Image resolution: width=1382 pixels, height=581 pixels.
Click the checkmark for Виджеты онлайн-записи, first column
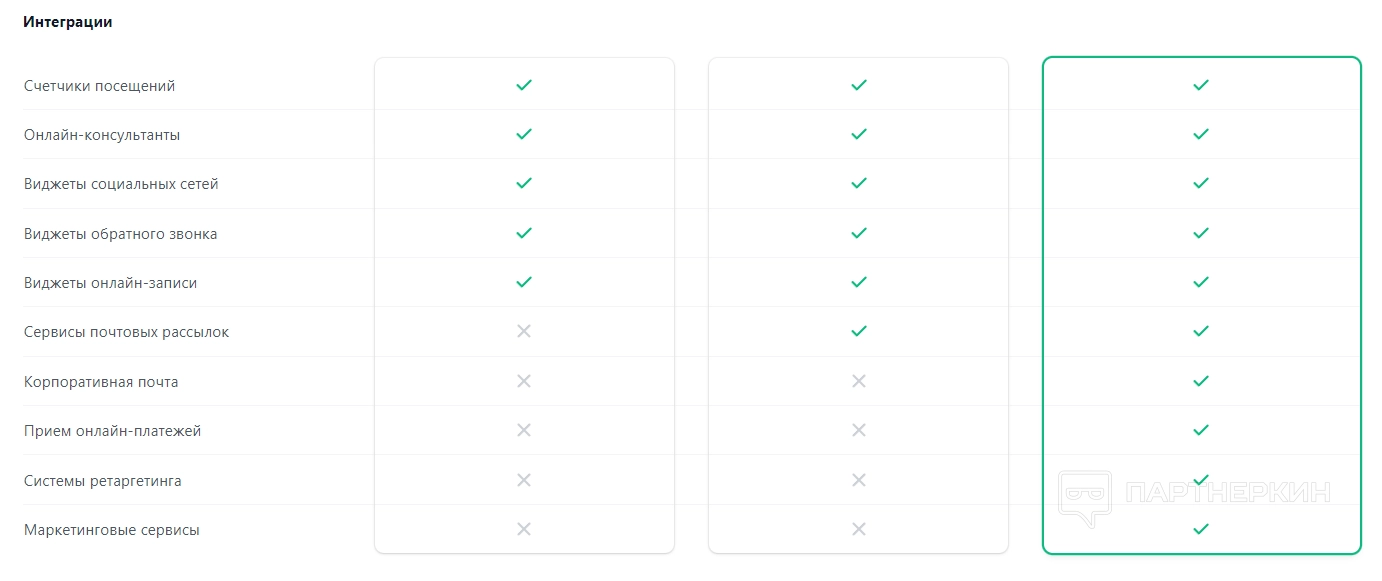tap(523, 282)
